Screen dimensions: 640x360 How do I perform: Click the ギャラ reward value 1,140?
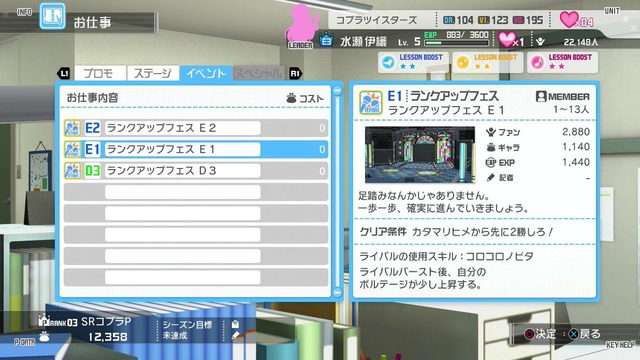(576, 147)
